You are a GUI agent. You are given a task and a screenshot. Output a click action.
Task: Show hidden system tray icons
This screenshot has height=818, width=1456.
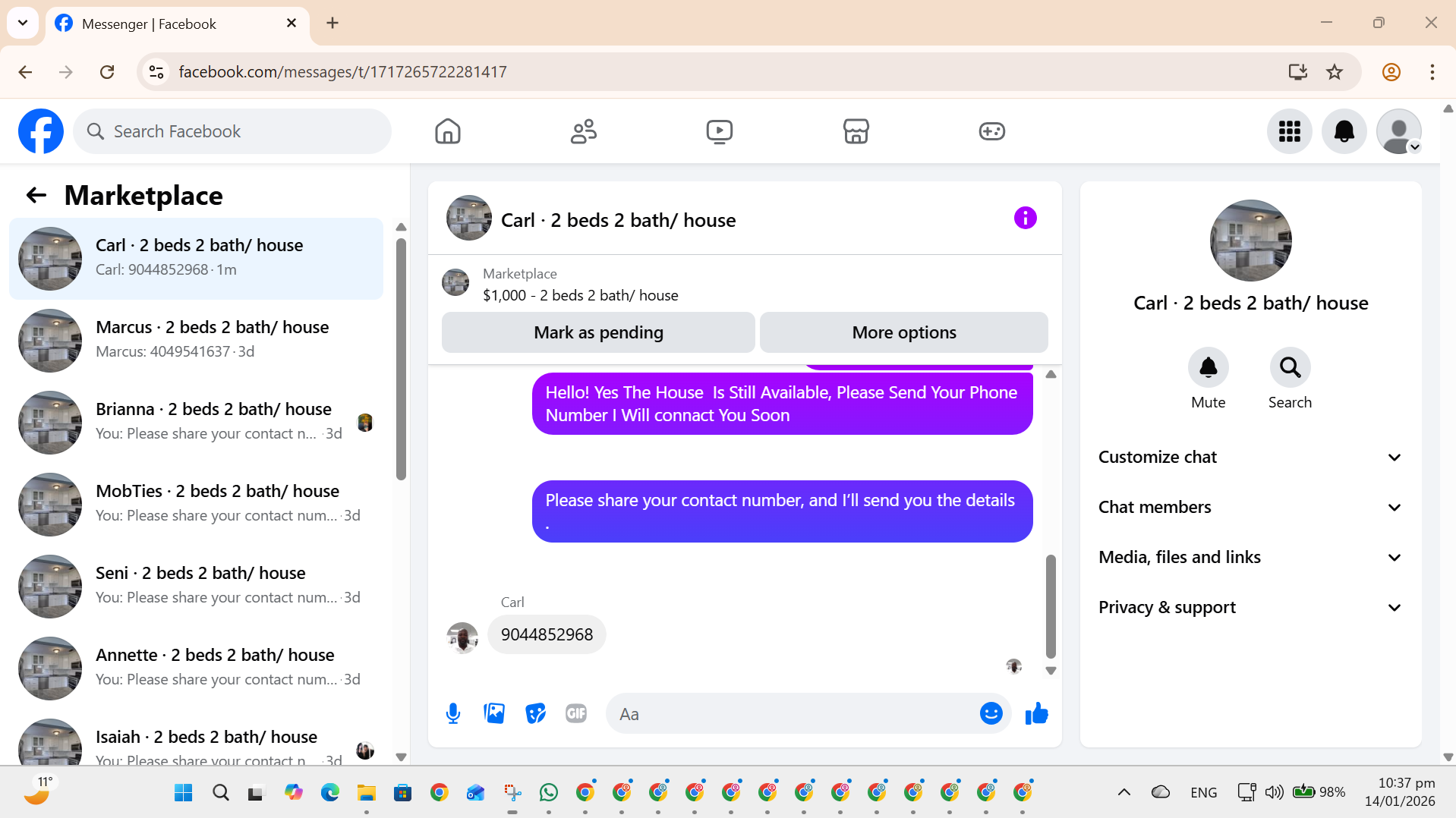point(1124,792)
